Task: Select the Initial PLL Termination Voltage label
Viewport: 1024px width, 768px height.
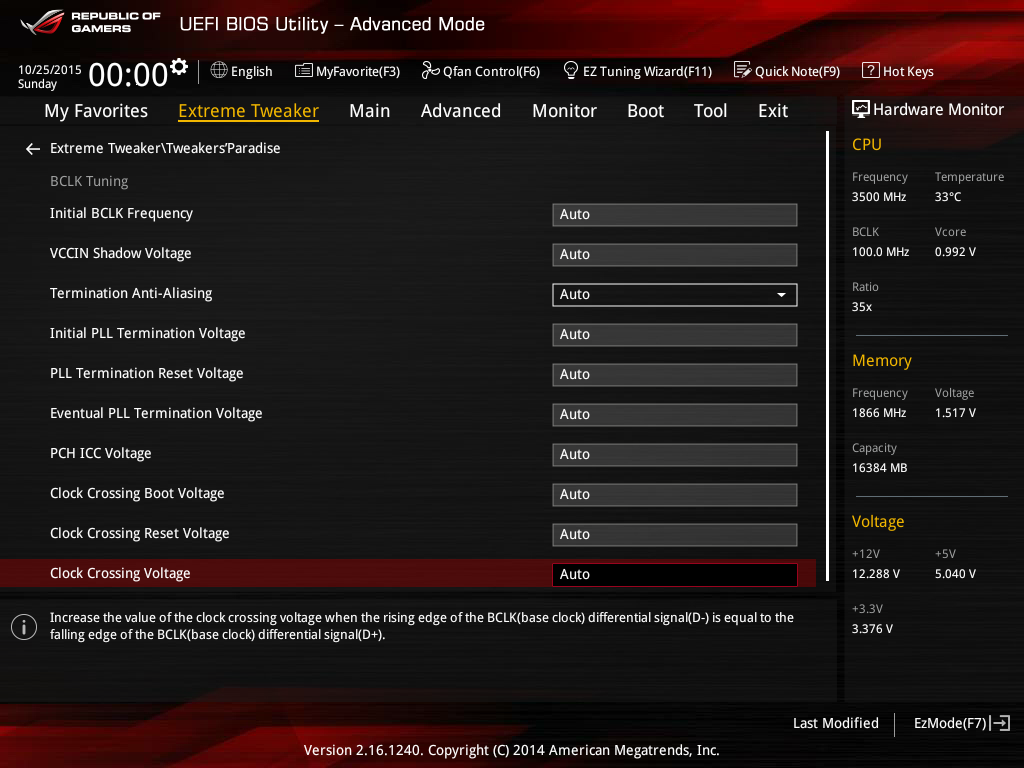Action: [148, 334]
